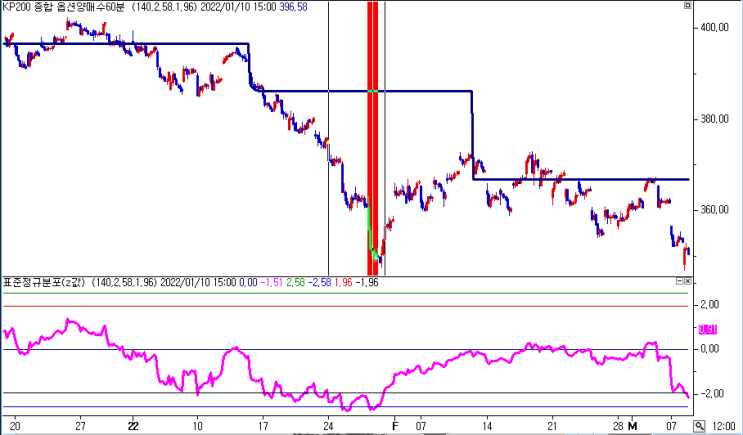Click the F February marker on the time axis
The width and height of the screenshot is (743, 435).
pyautogui.click(x=395, y=426)
